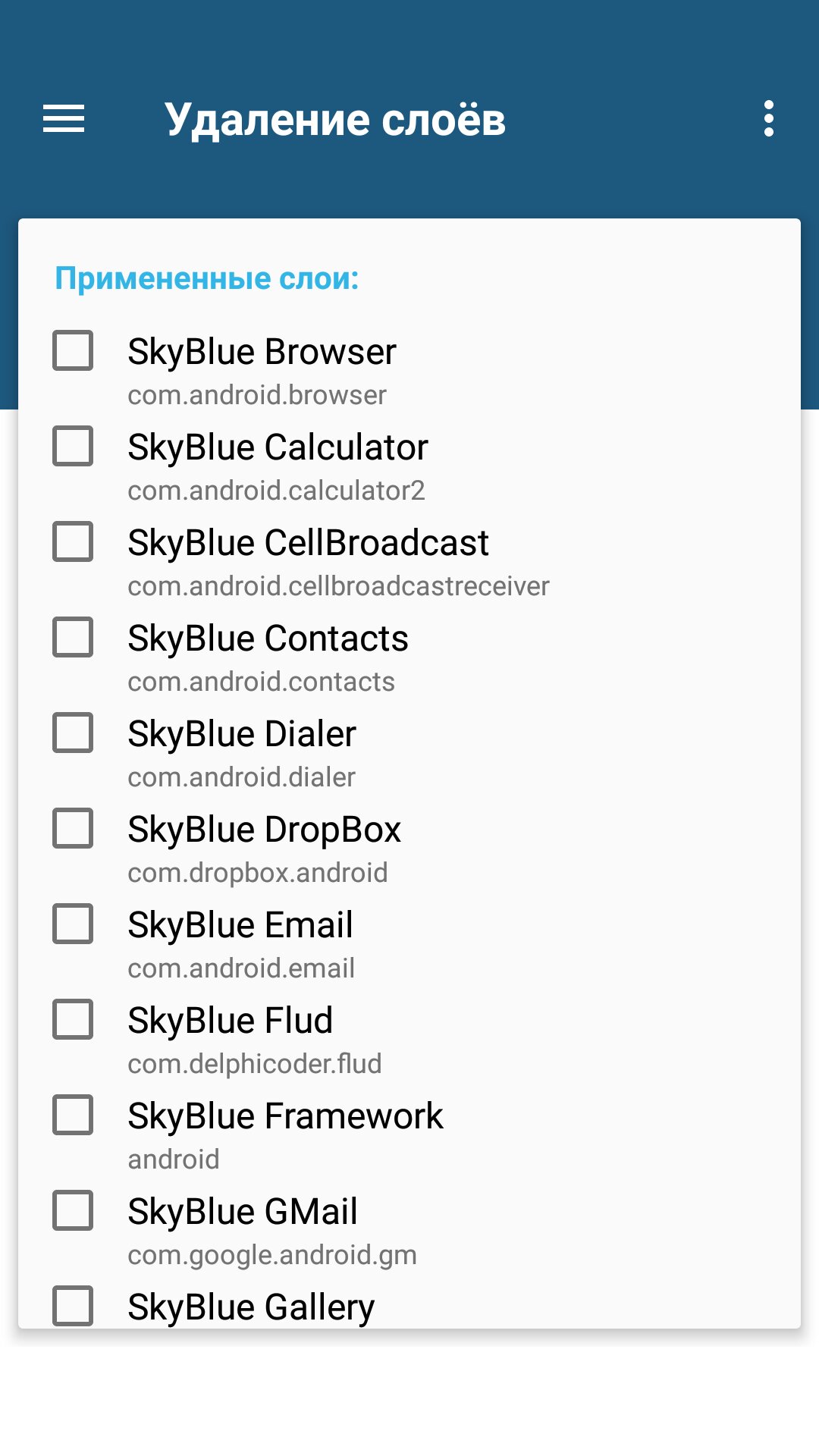The height and width of the screenshot is (1456, 819).
Task: Select the SkyBlue Contacts checkbox
Action: pos(73,637)
